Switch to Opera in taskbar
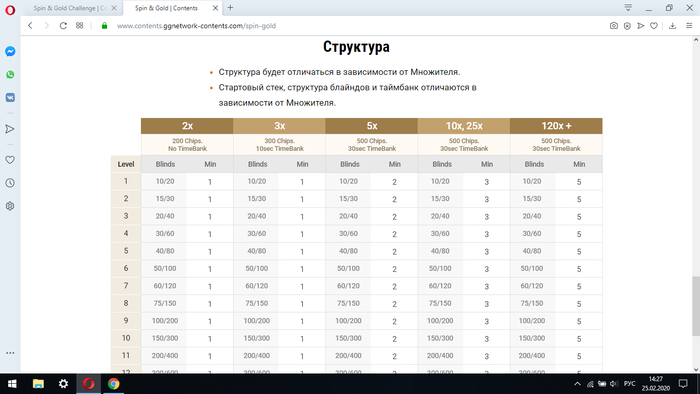This screenshot has height=394, width=700. tap(88, 384)
